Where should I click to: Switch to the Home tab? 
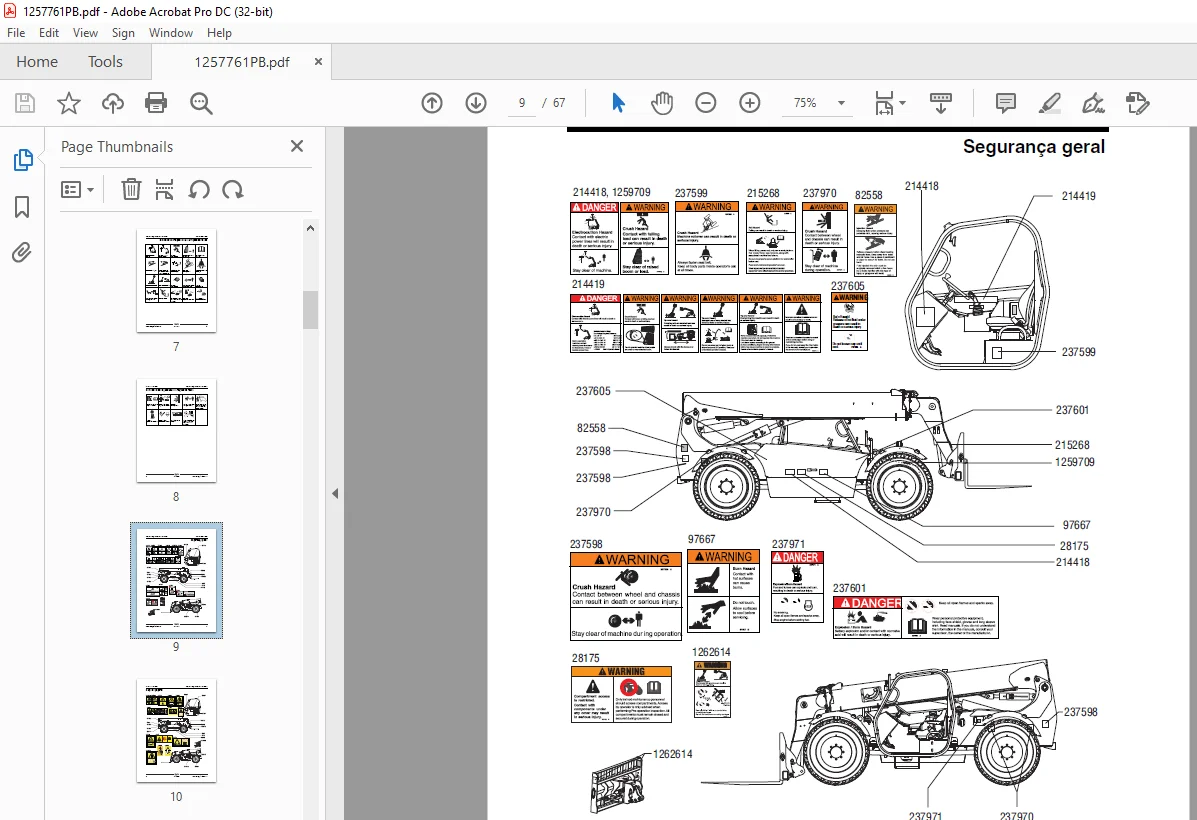37,62
